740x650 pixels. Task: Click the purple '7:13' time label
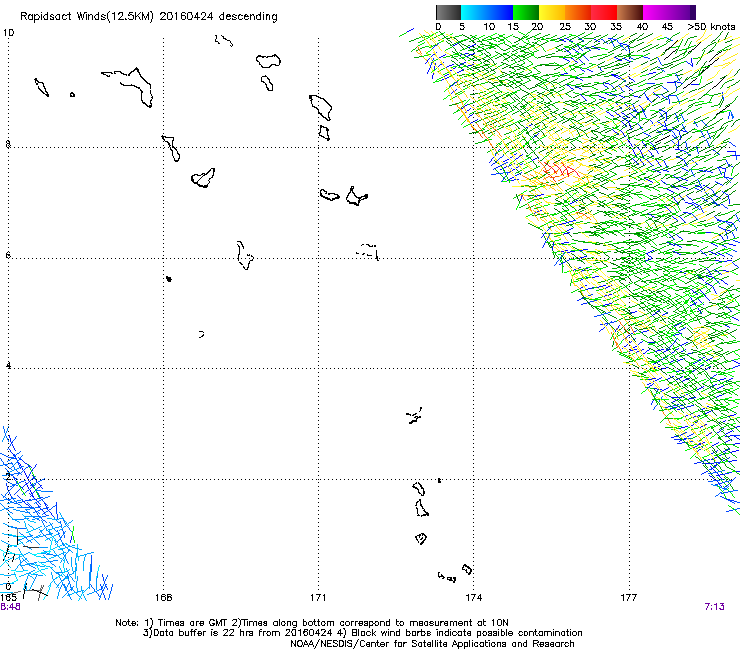715,607
